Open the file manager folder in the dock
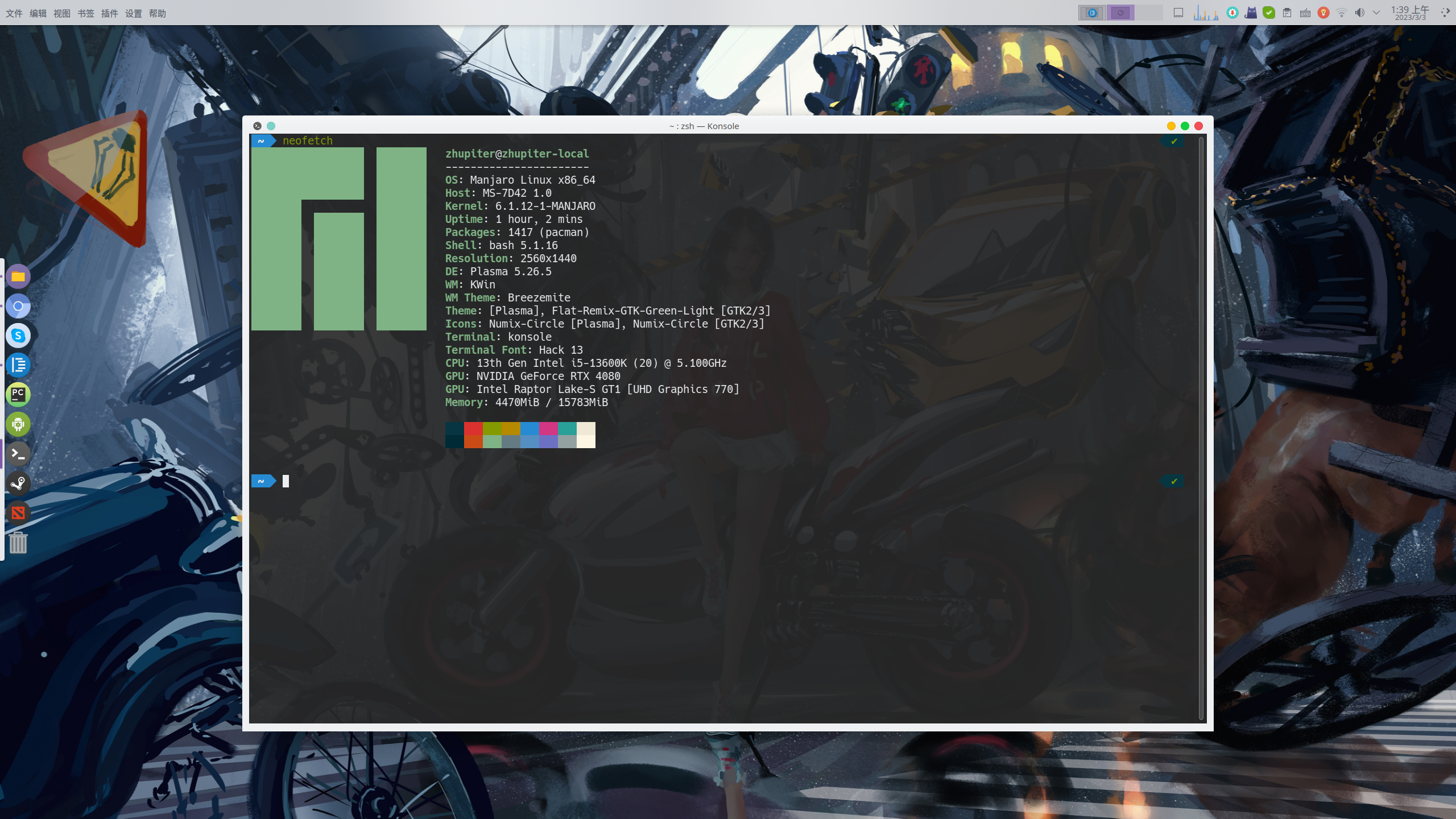 (18, 276)
